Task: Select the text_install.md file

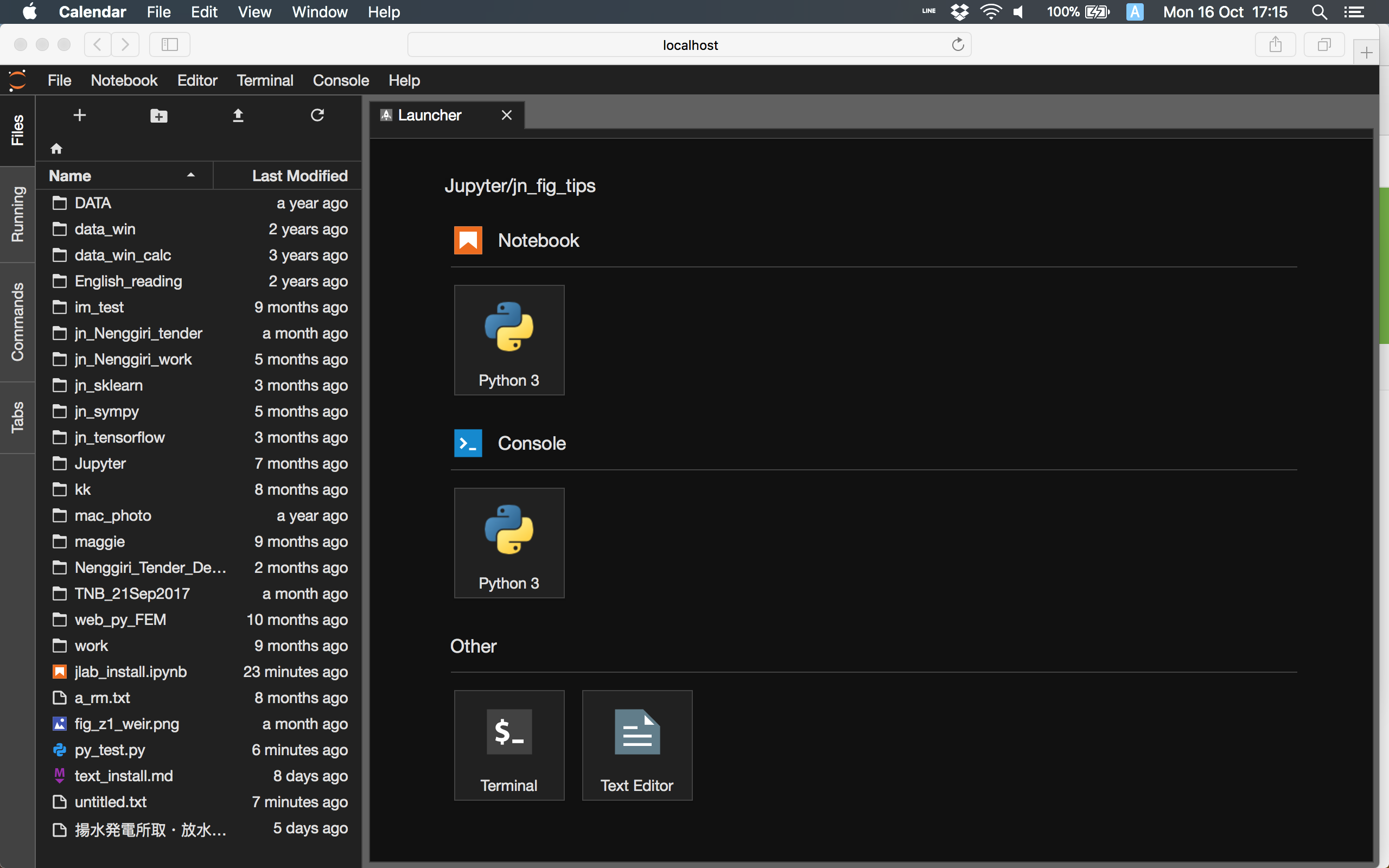Action: click(x=199, y=776)
